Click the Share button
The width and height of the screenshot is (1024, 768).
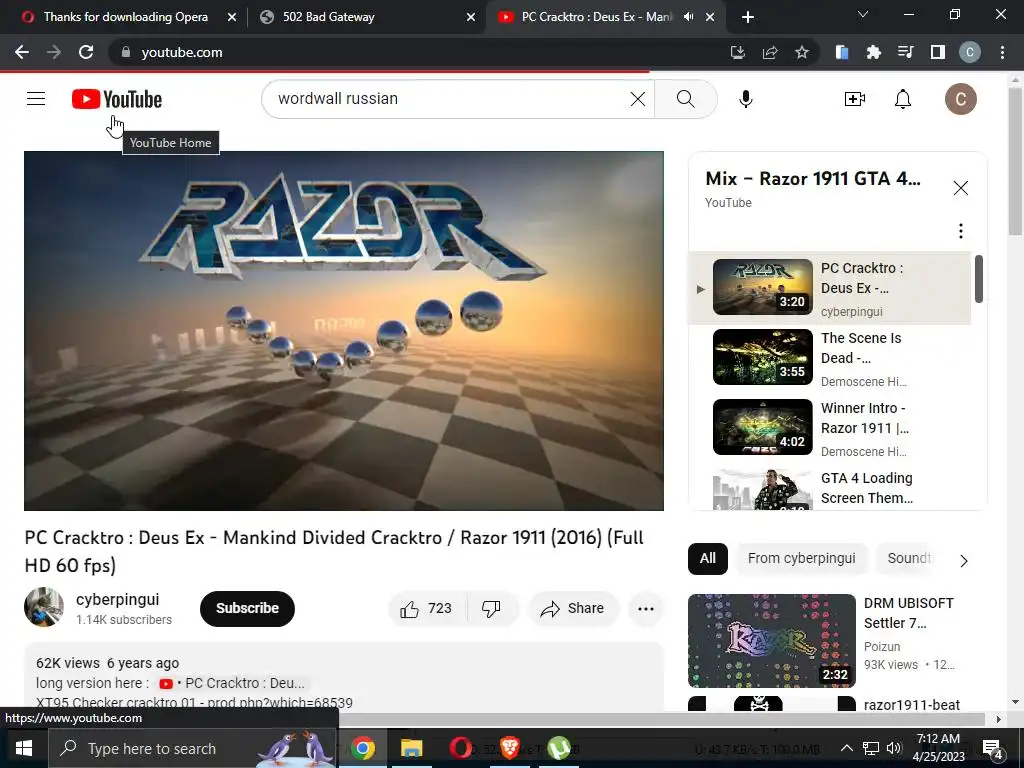tap(573, 609)
